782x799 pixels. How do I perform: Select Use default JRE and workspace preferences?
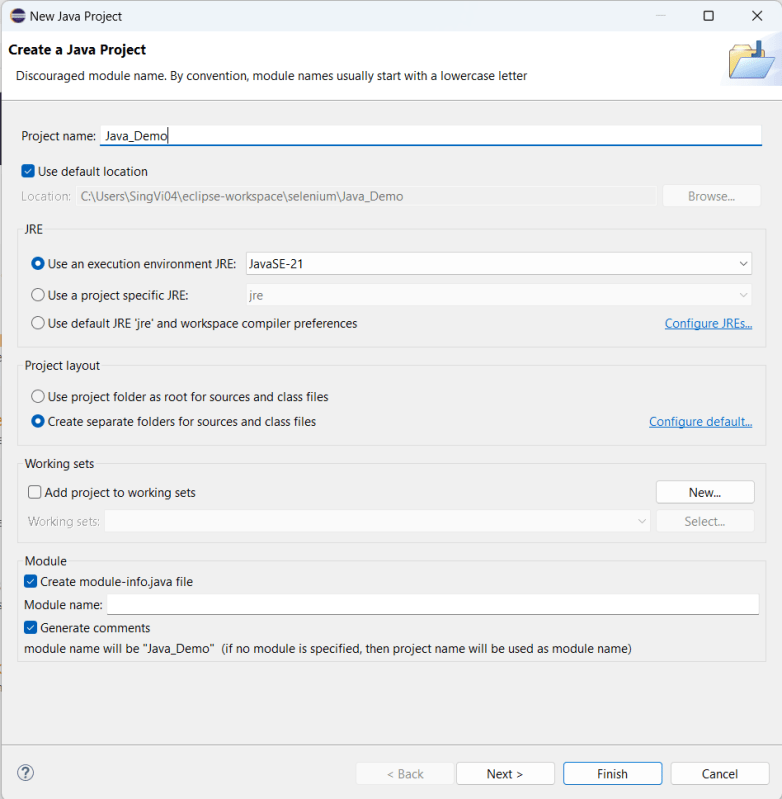38,323
